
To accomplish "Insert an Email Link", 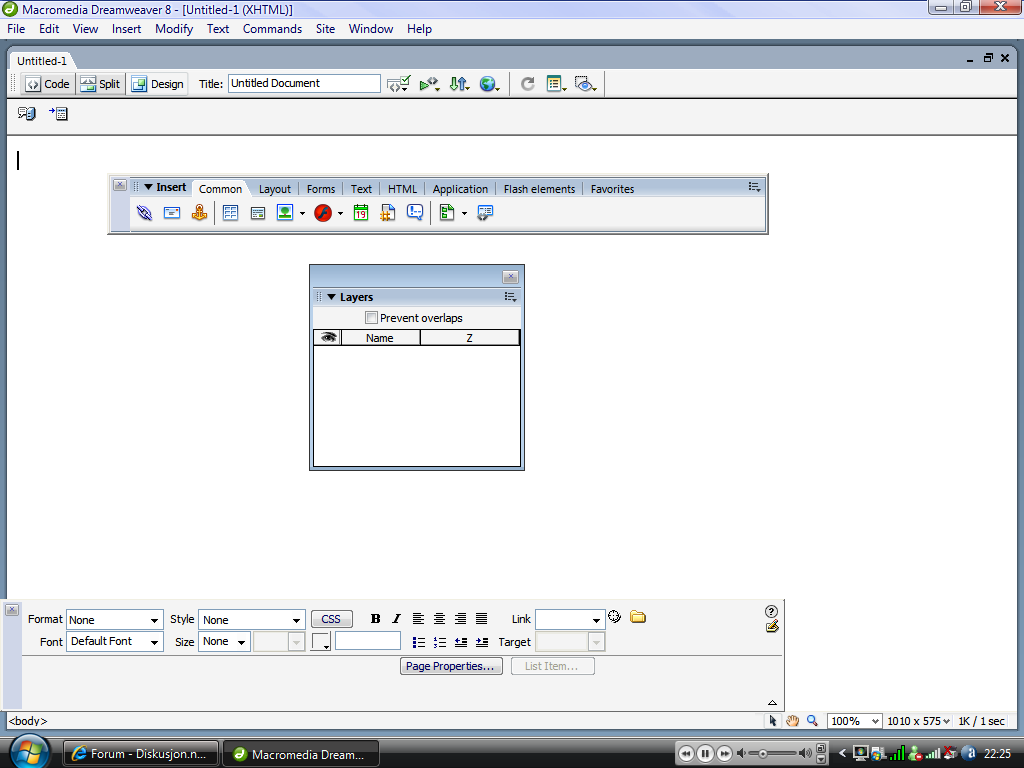I will tap(172, 213).
